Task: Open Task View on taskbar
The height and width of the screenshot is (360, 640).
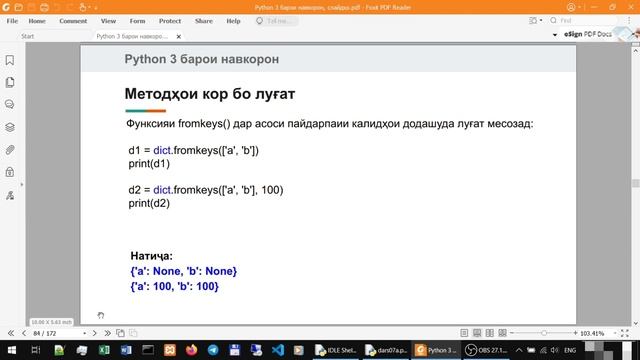Action: [x=36, y=350]
